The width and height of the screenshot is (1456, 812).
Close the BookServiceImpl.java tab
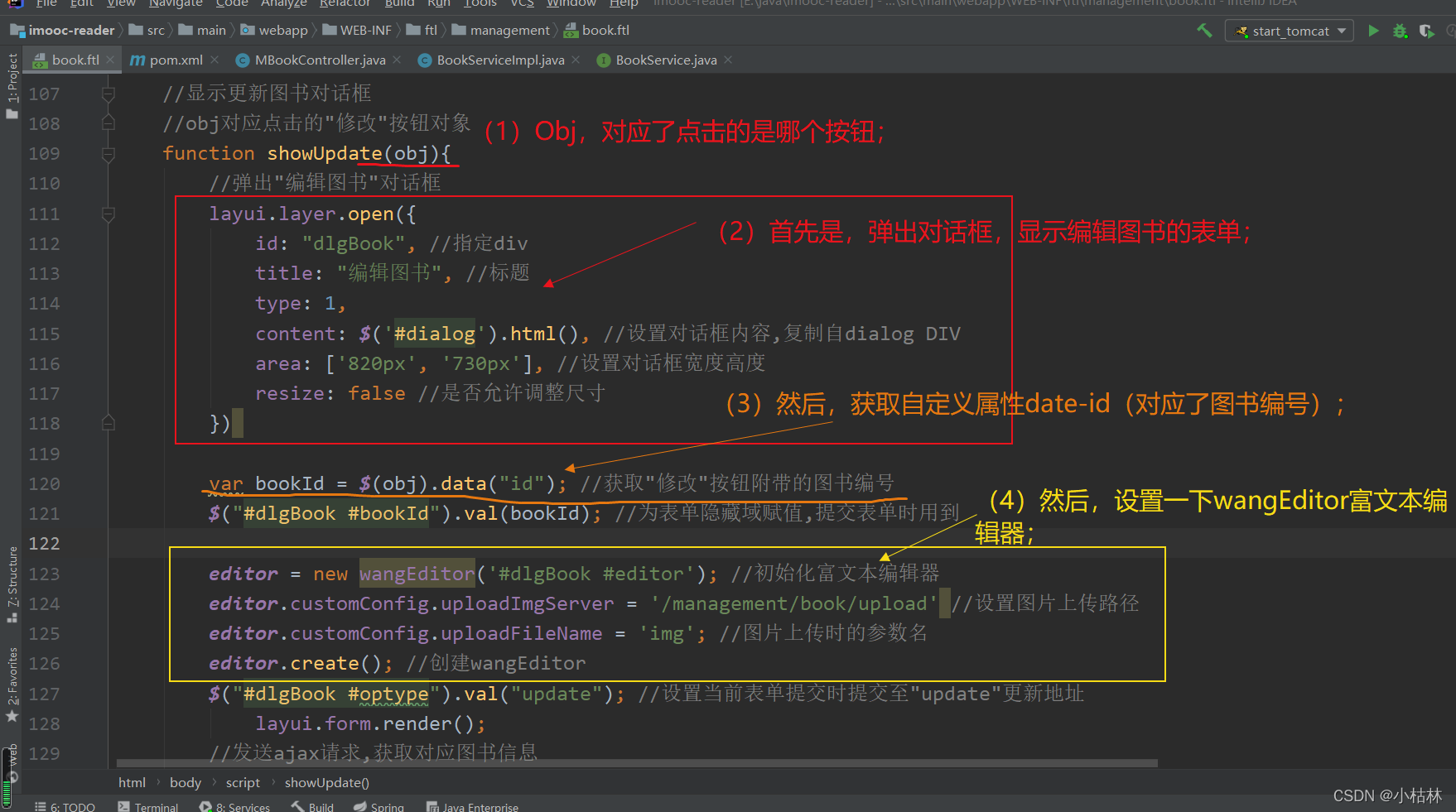pos(576,60)
